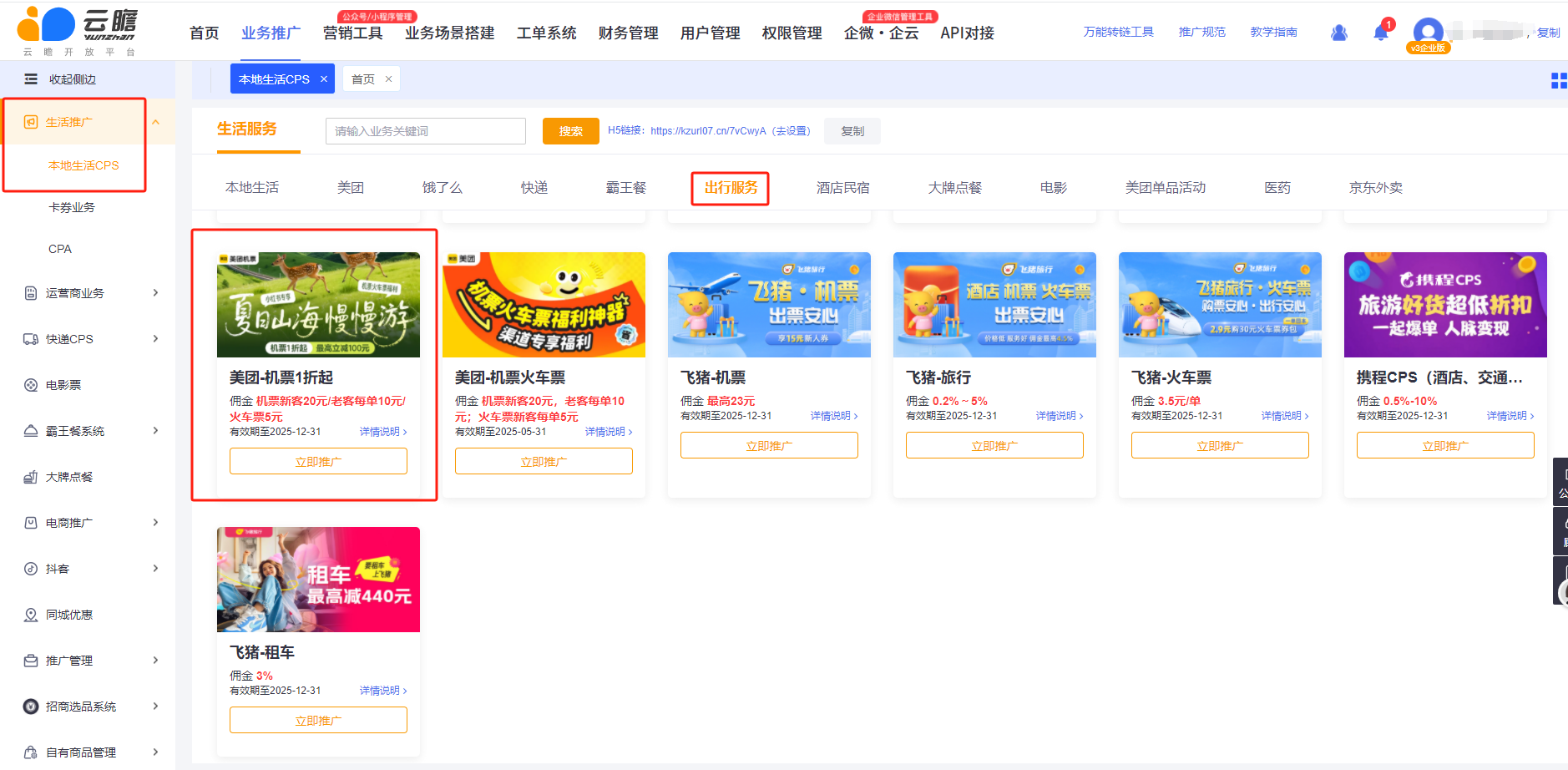Expand the 霸王餐系统 chevron
The height and width of the screenshot is (770, 1568).
tap(155, 431)
